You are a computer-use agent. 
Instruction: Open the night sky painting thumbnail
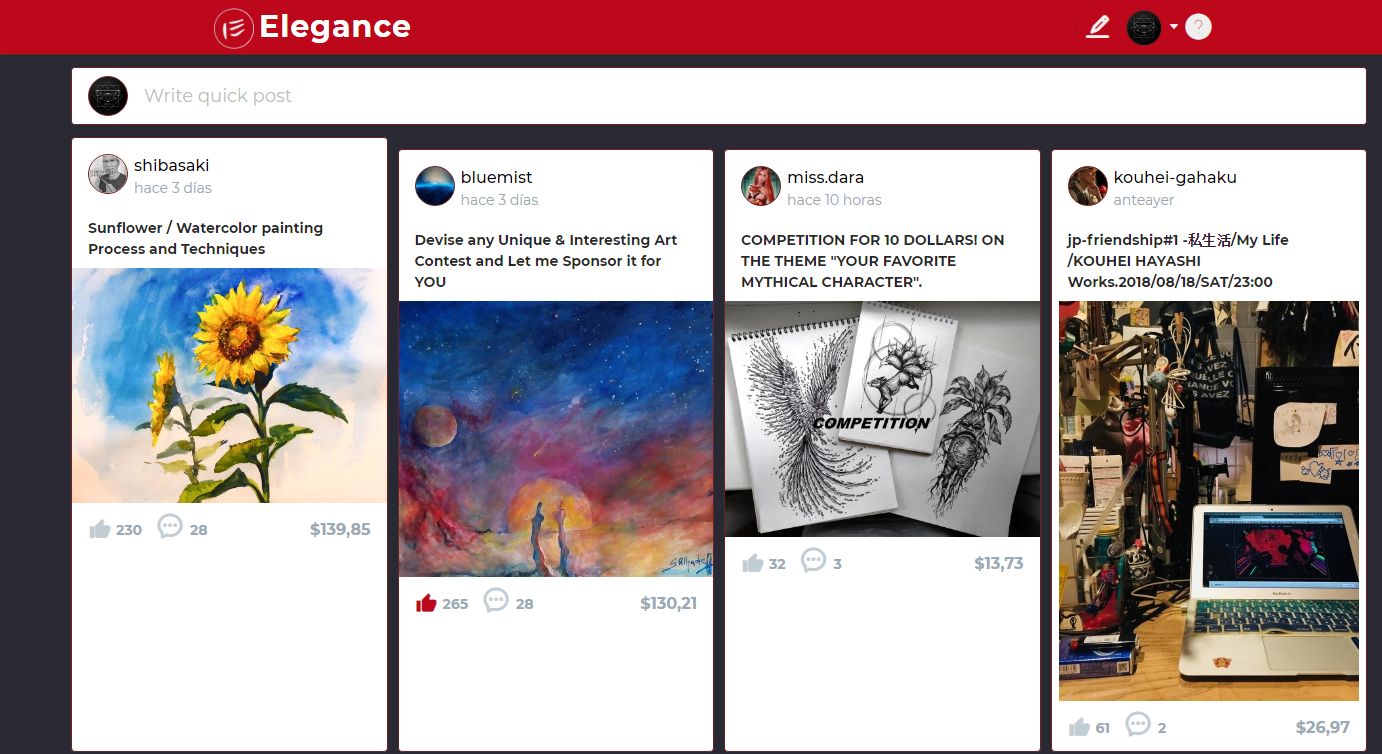556,439
